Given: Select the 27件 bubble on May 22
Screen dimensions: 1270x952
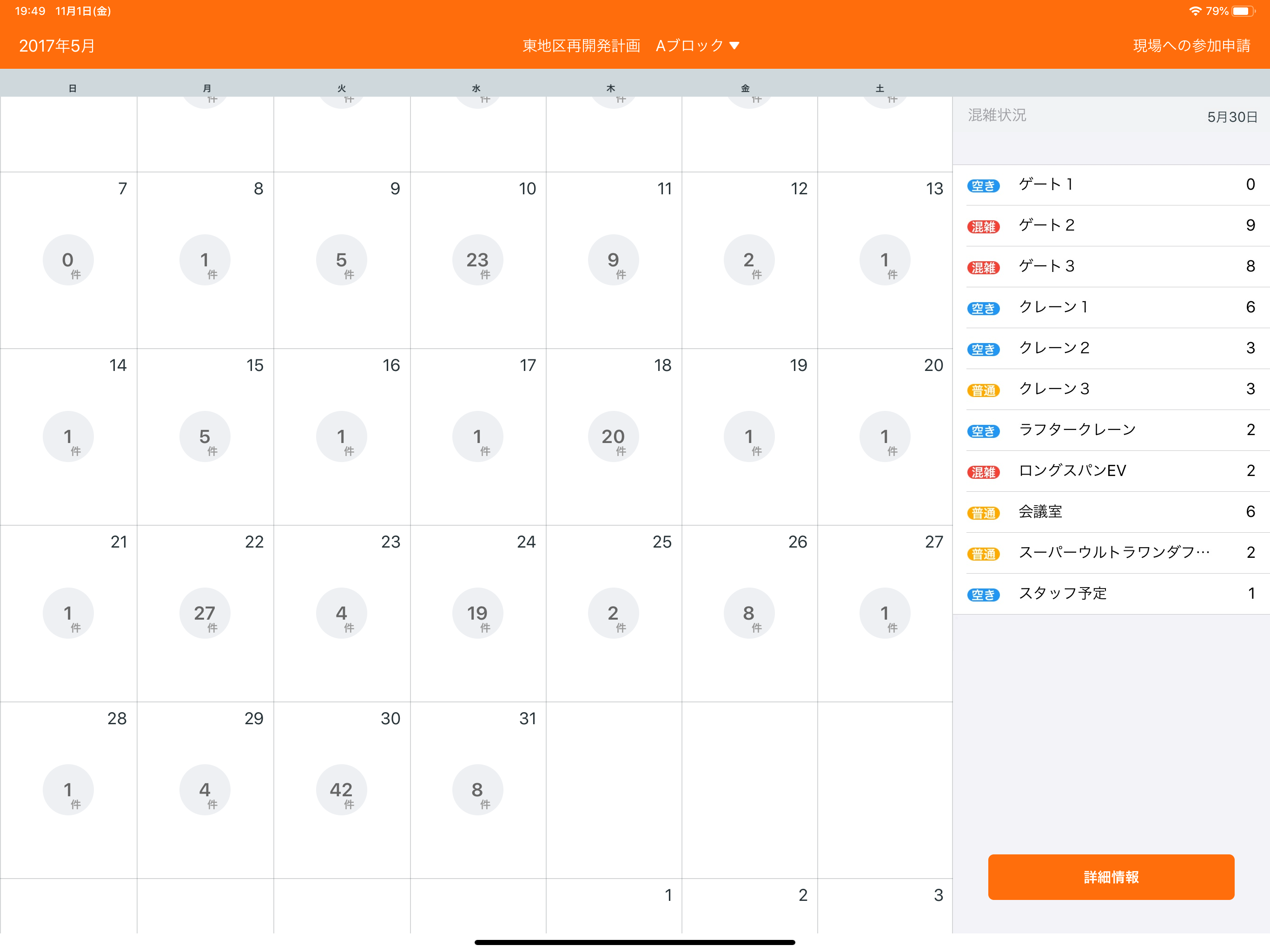Looking at the screenshot, I should coord(205,613).
